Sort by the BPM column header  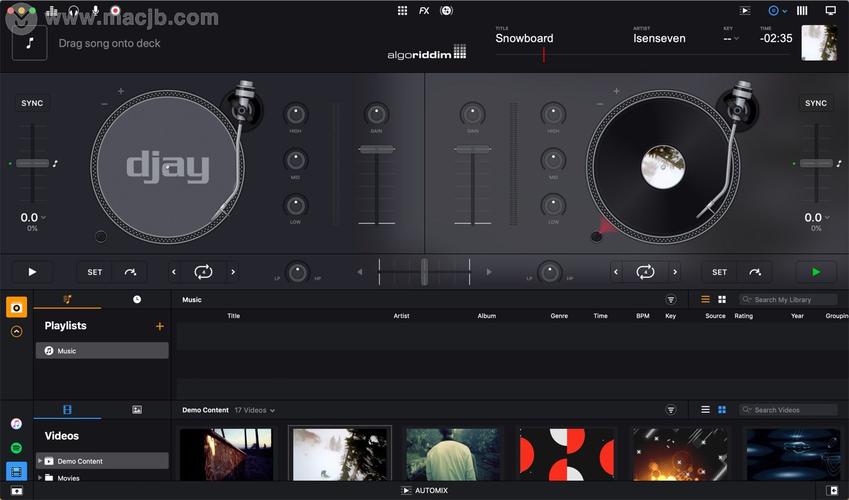click(x=643, y=316)
